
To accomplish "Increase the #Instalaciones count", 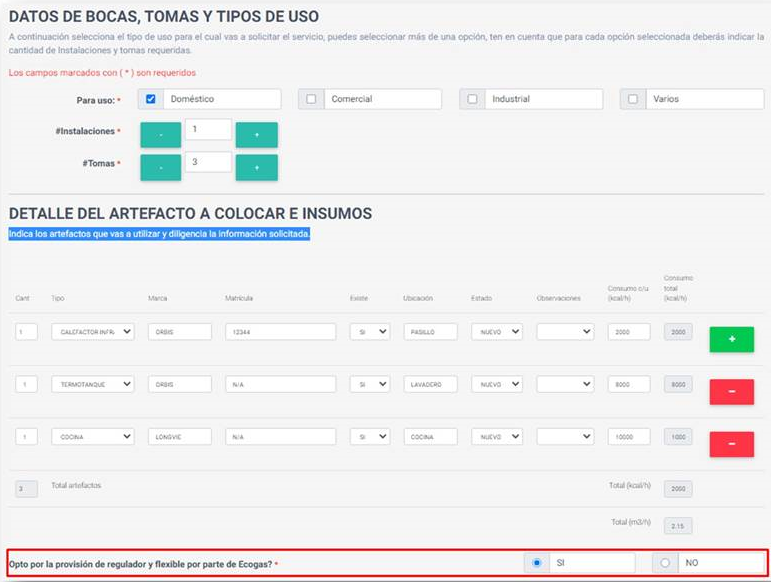I will [256, 135].
